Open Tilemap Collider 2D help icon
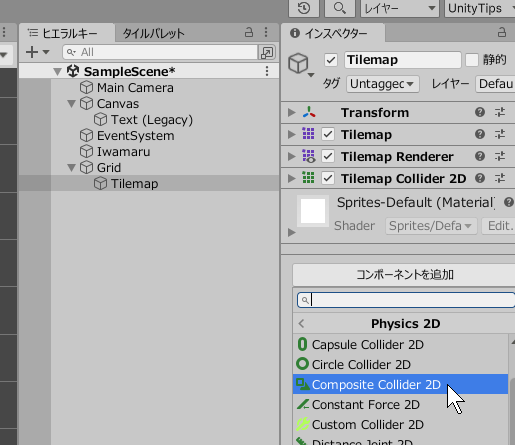515x445 pixels. click(480, 178)
